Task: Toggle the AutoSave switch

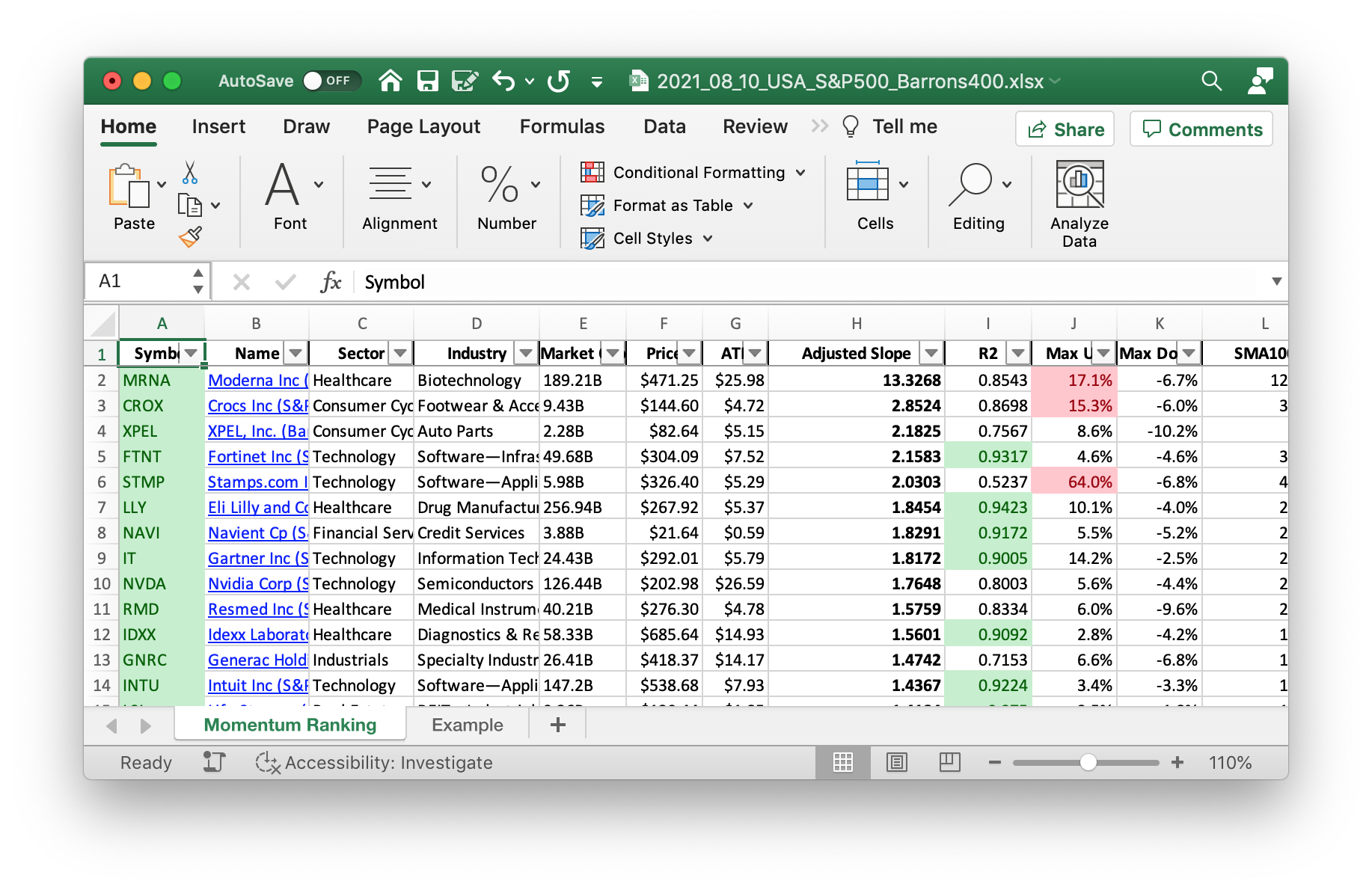Action: [331, 81]
